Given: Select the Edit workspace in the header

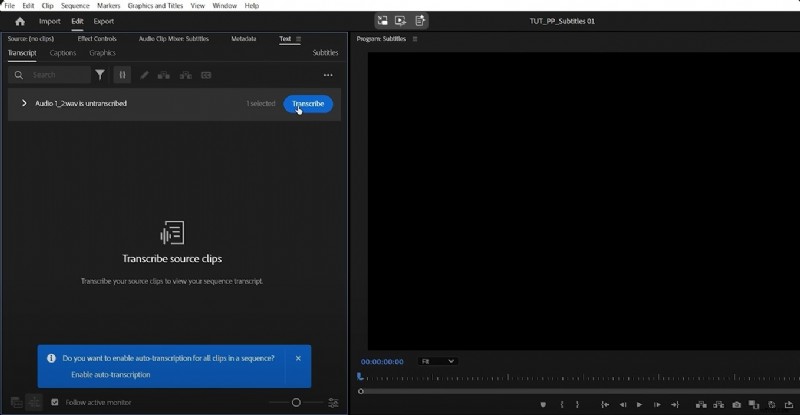Looking at the screenshot, I should pos(77,21).
